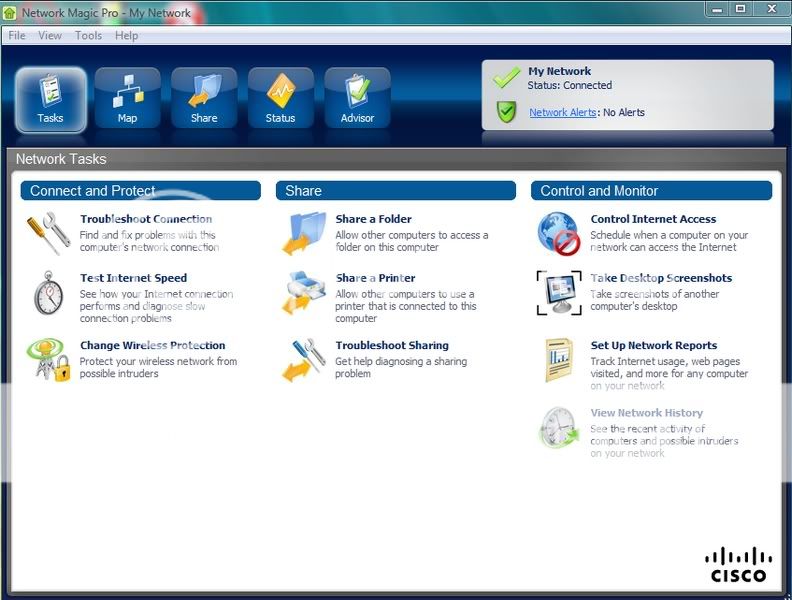
Task: Click the Cisco logo
Action: click(x=738, y=565)
